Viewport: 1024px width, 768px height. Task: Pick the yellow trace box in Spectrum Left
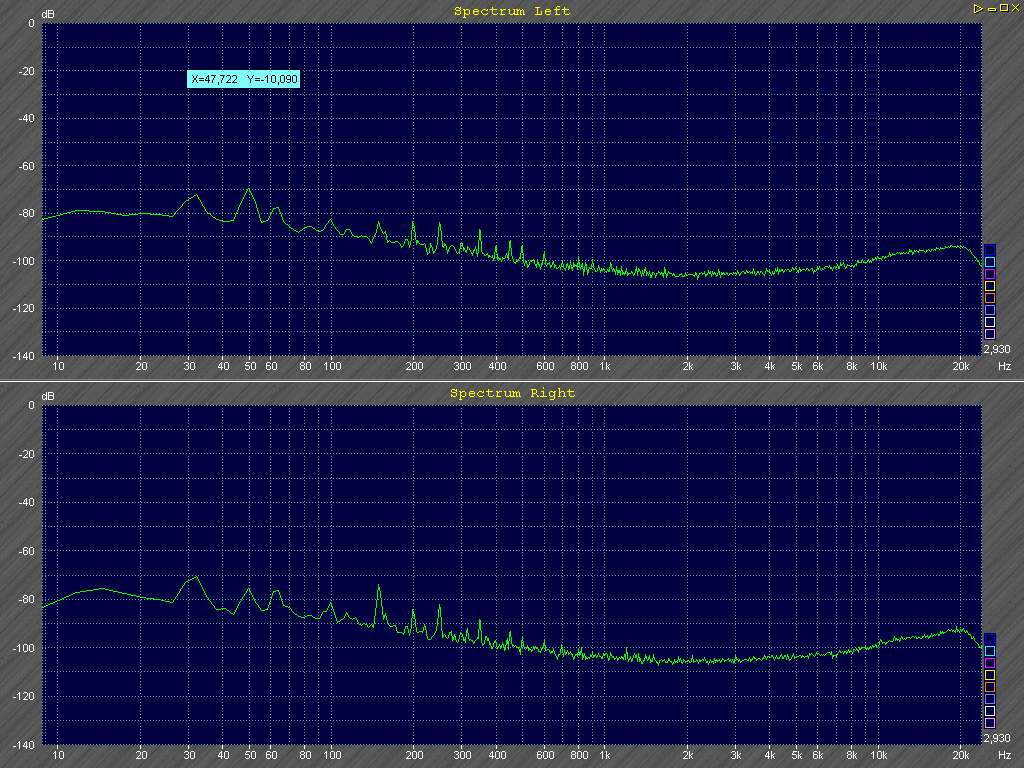(990, 286)
